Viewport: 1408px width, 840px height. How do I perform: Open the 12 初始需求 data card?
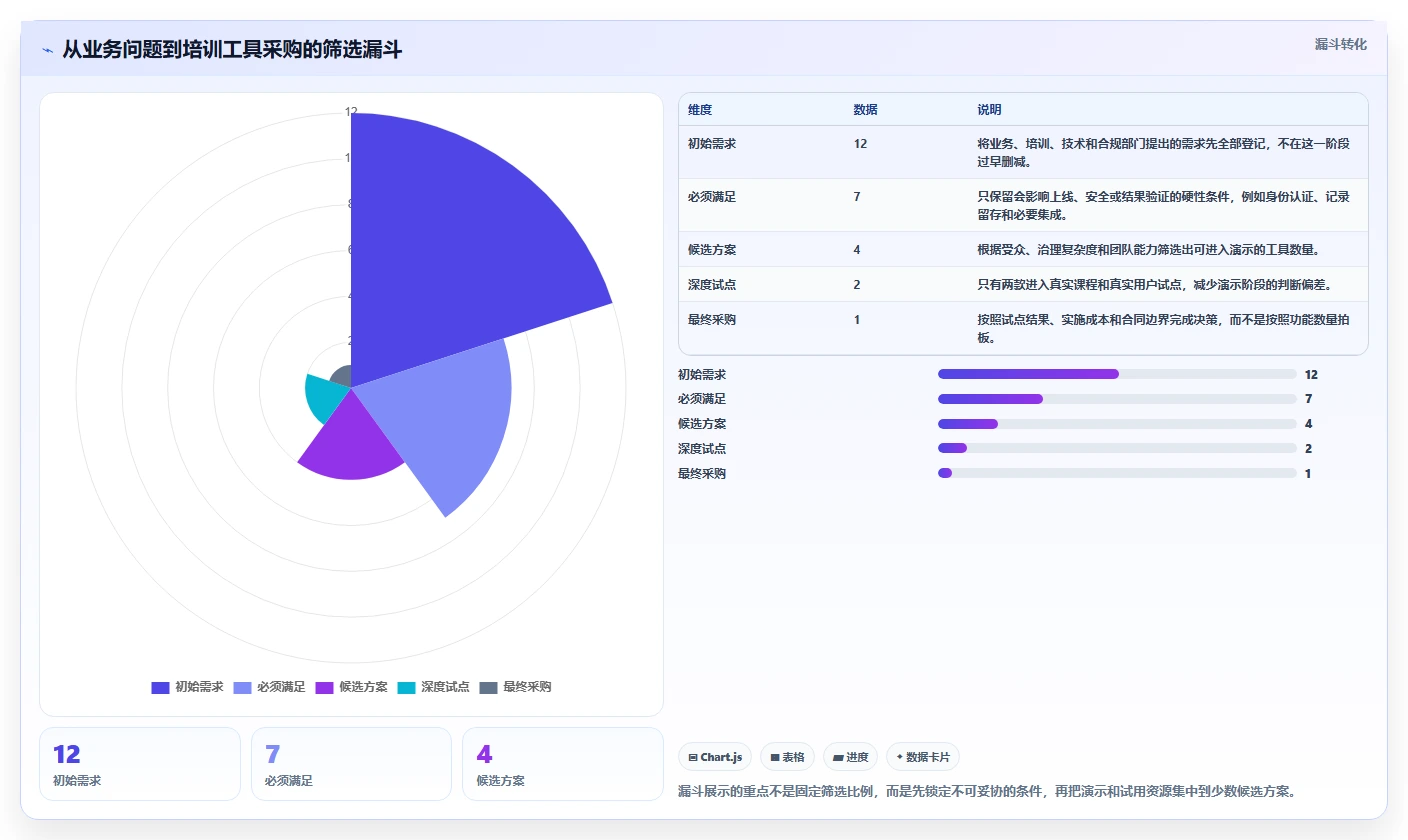click(140, 764)
